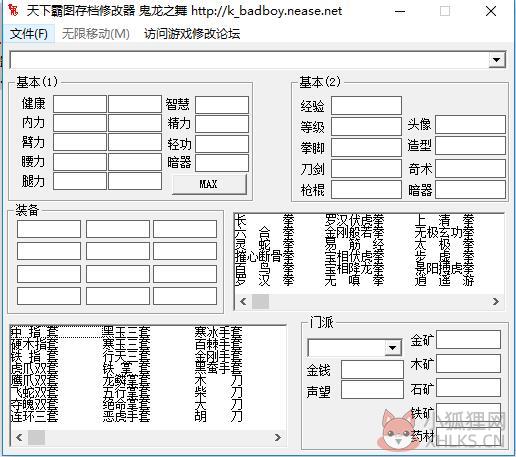Image resolution: width=516 pixels, height=457 pixels.
Task: Click the 金矿 input field
Action: (x=468, y=340)
